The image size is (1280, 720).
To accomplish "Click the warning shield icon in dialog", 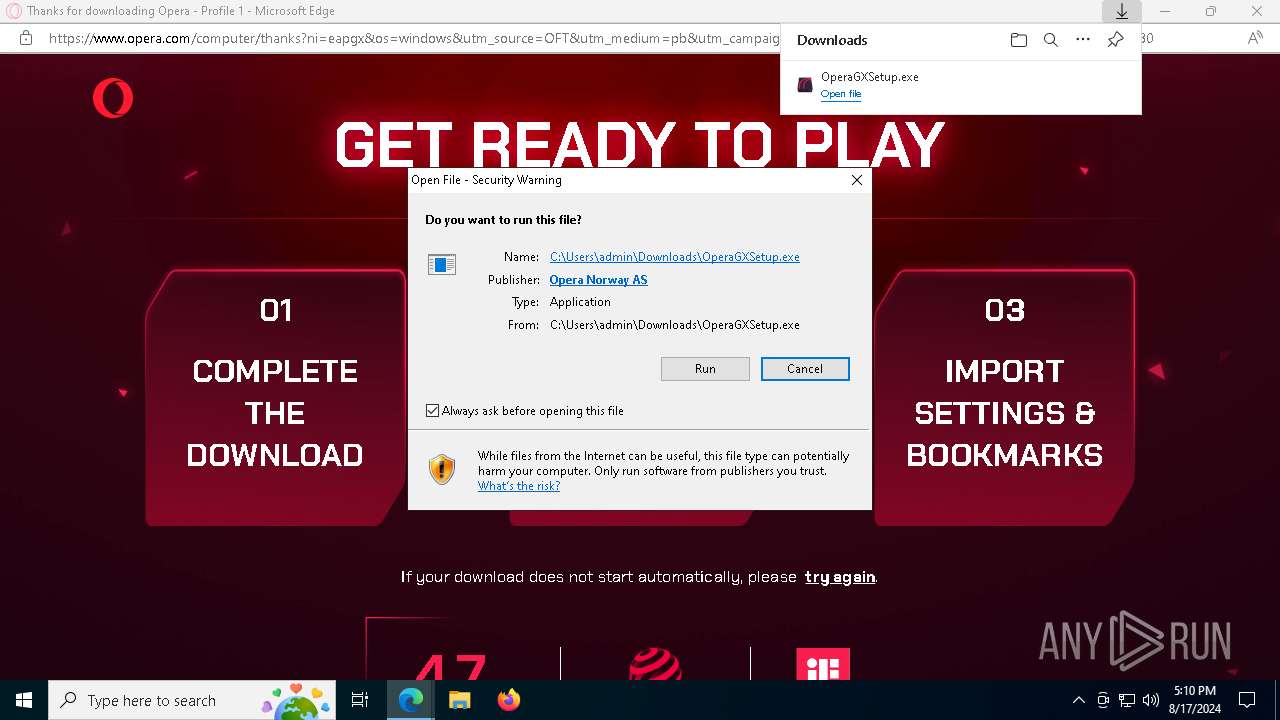I will (442, 469).
